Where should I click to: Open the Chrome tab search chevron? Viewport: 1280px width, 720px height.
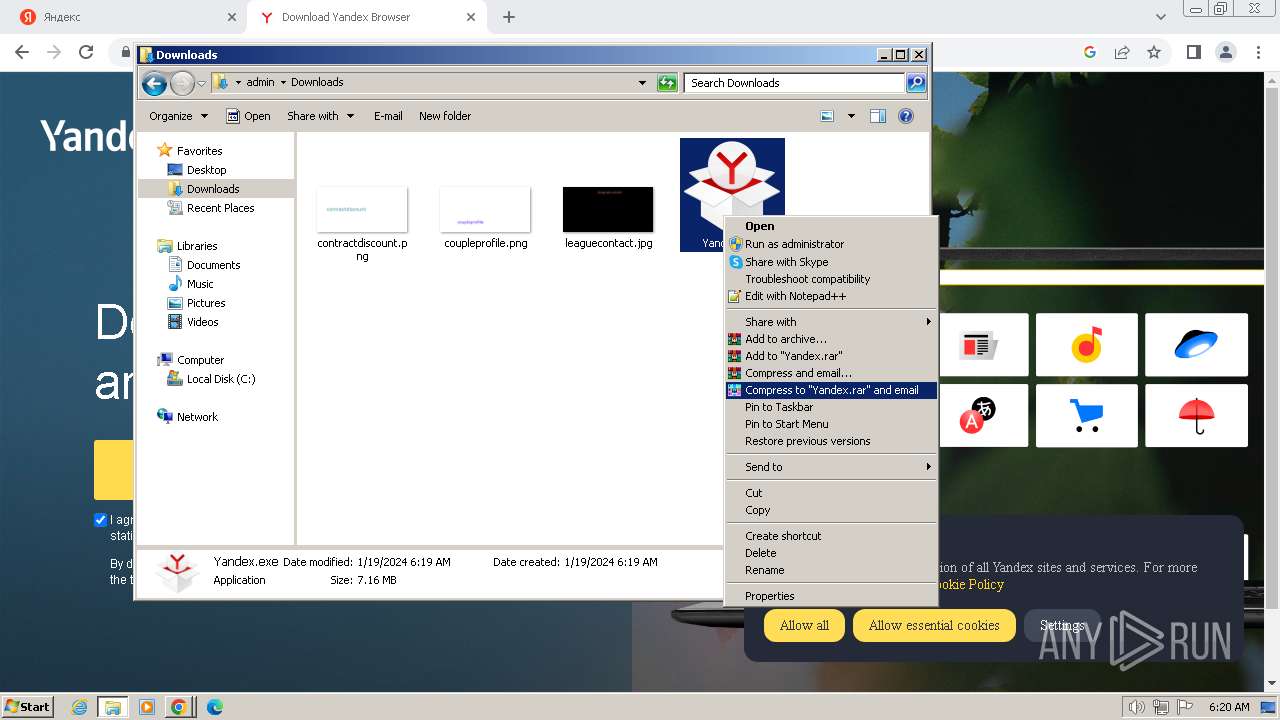1160,17
